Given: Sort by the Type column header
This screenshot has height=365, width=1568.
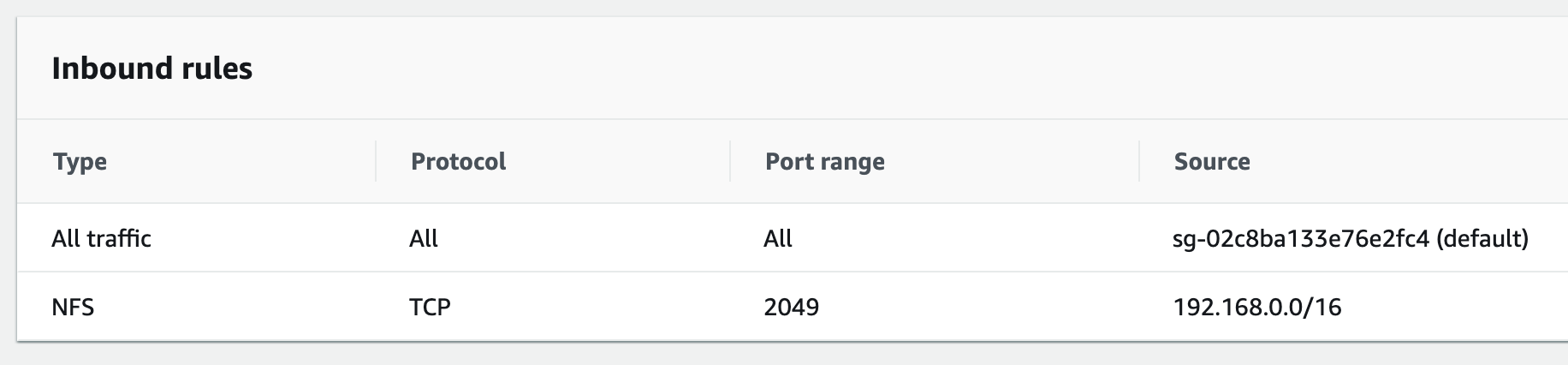Looking at the screenshot, I should [x=80, y=162].
